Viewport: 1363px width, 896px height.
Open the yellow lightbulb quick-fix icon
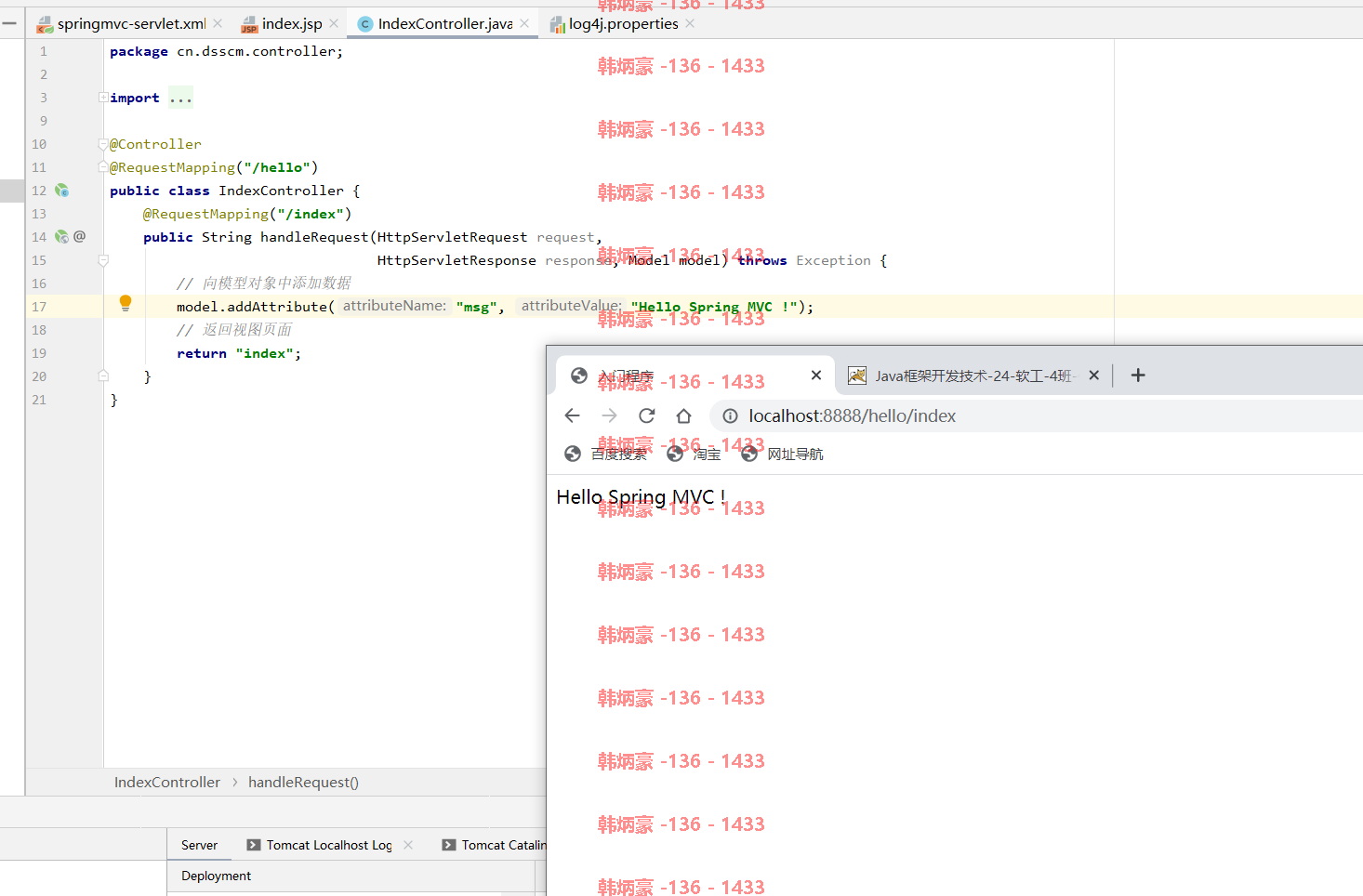126,303
